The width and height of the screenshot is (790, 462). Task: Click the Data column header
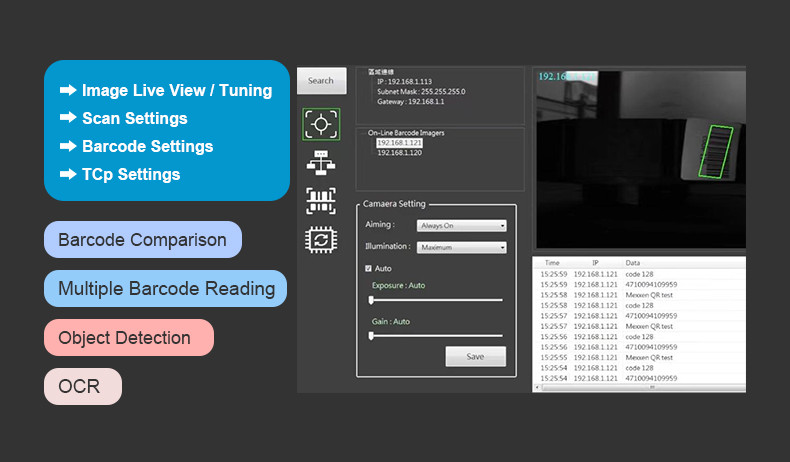tap(634, 262)
